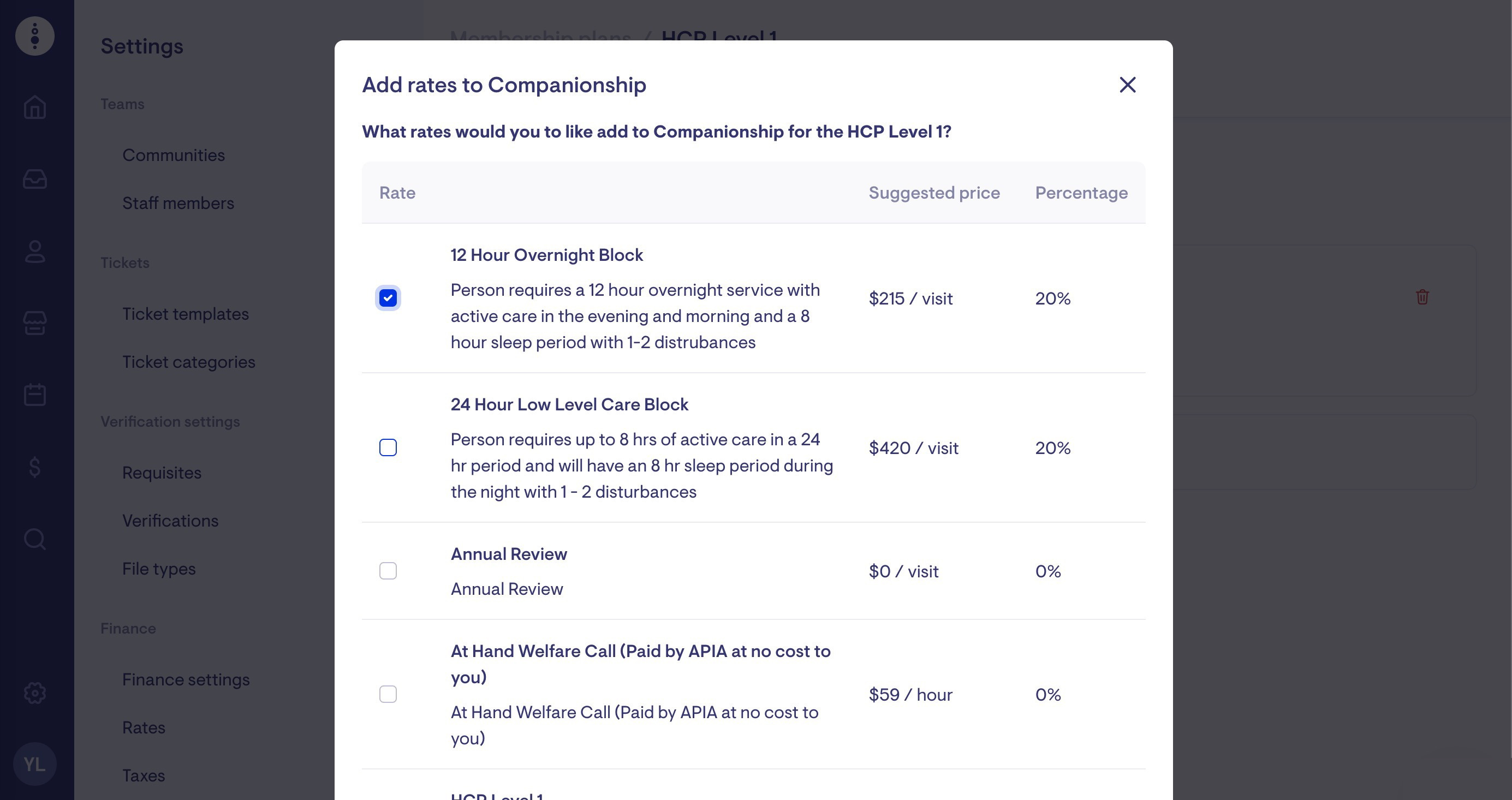This screenshot has height=800, width=1512.
Task: Open the Inbox tray icon
Action: [x=34, y=179]
